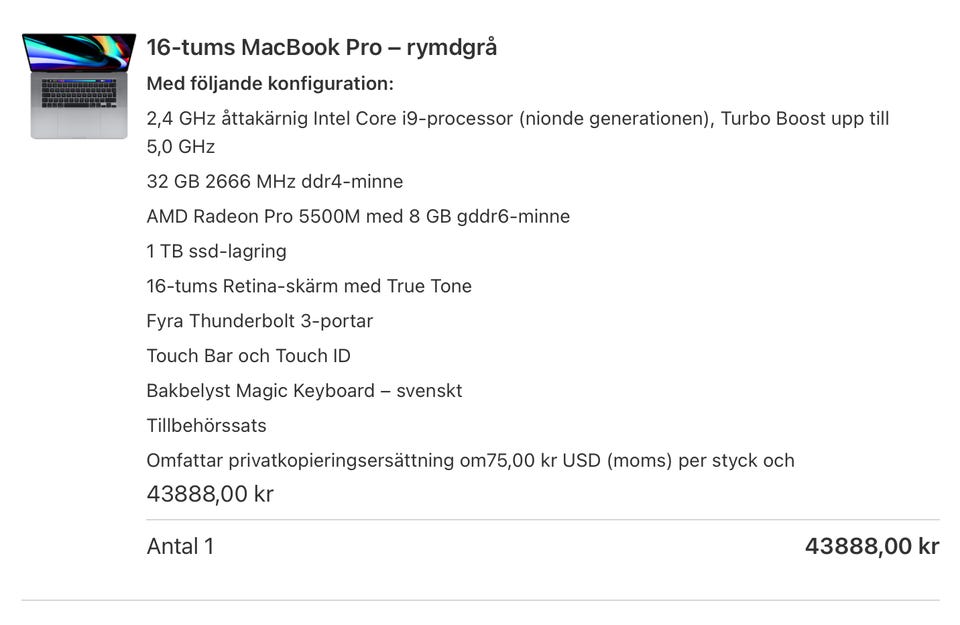
Task: Select the 32 GB ddr4-minne line
Action: coord(274,182)
